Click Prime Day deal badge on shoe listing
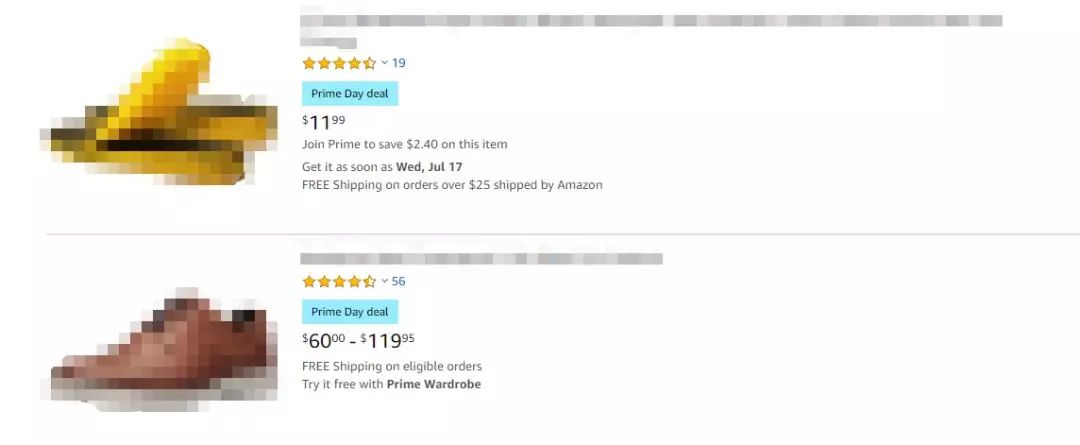Image resolution: width=1080 pixels, height=445 pixels. click(350, 312)
